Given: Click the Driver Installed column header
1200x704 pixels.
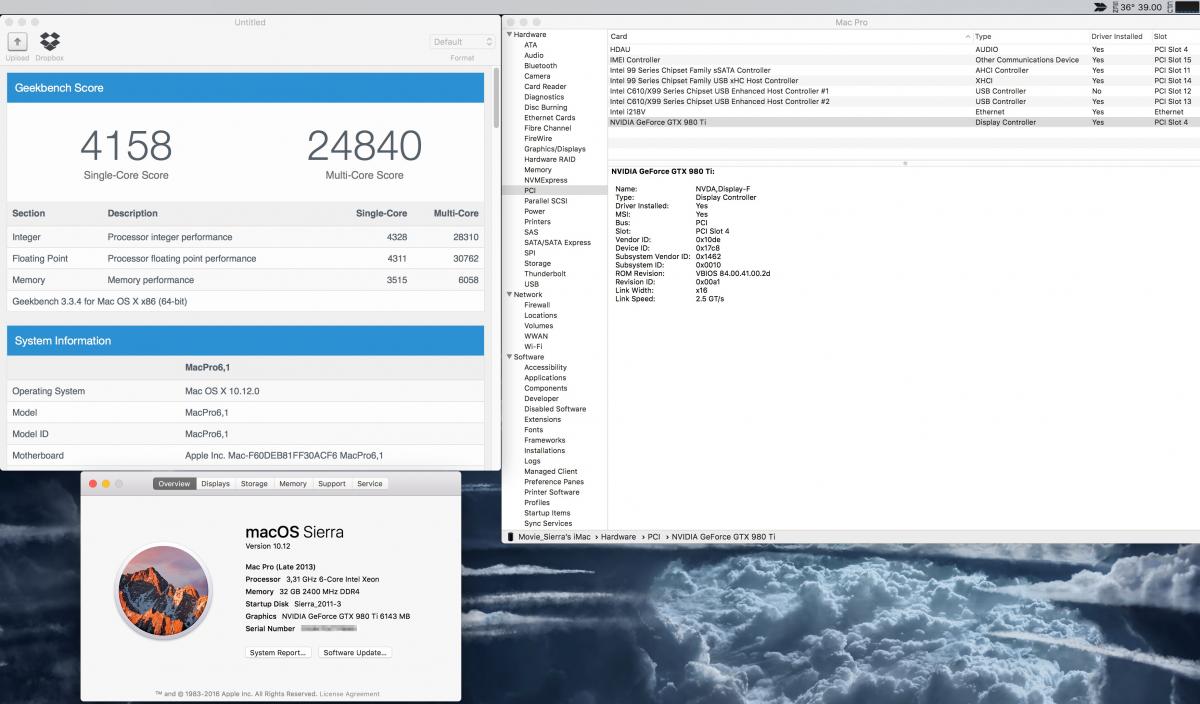Looking at the screenshot, I should pyautogui.click(x=1119, y=36).
